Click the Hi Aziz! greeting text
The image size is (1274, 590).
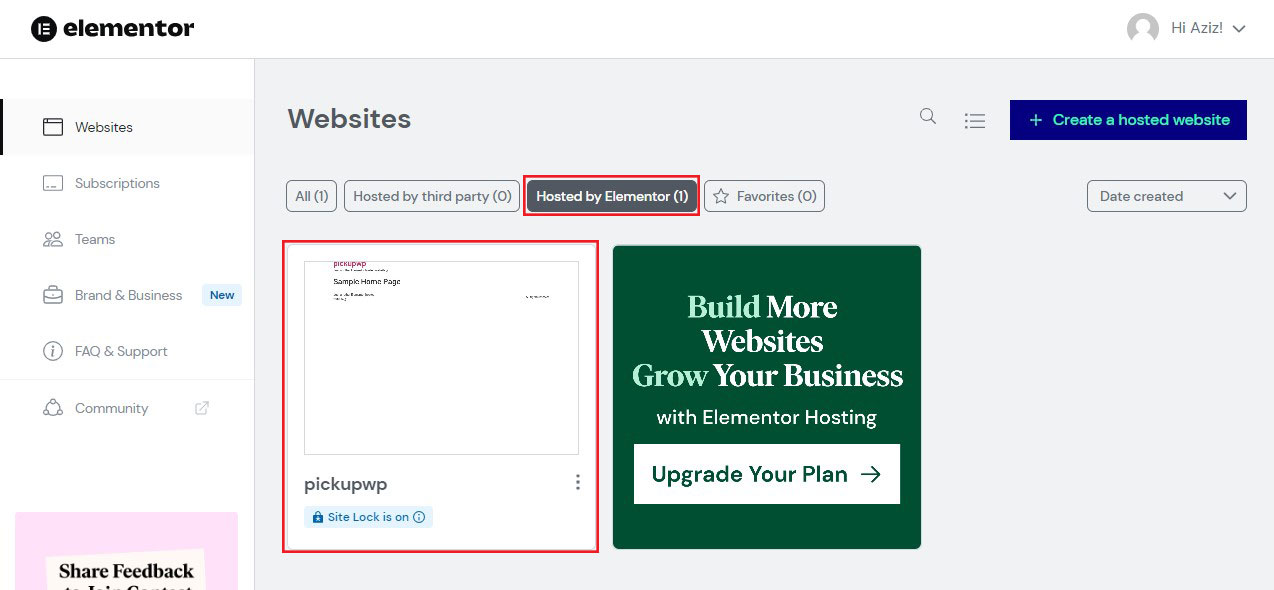(1197, 28)
